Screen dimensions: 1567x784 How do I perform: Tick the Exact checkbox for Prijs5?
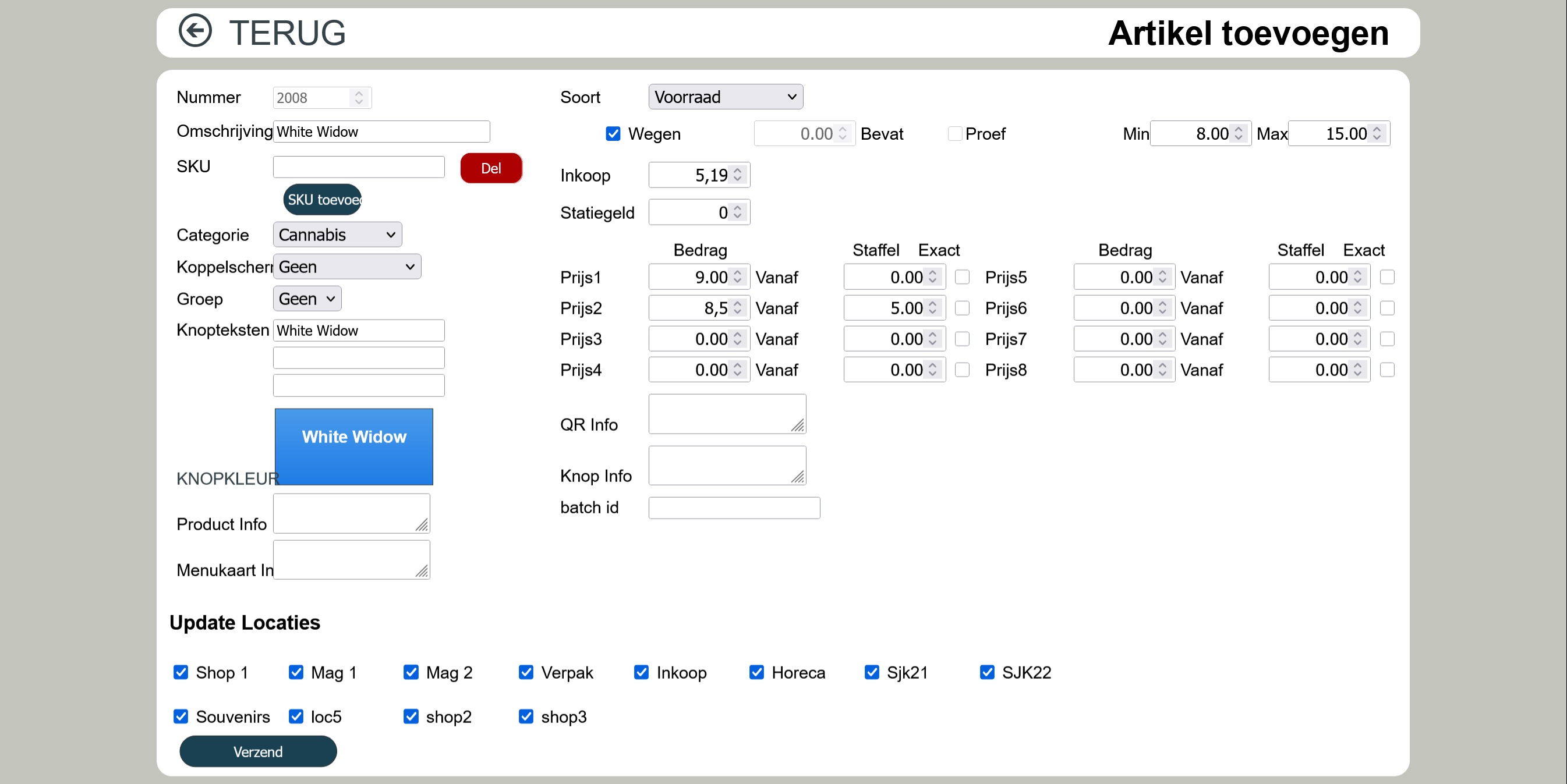point(1387,278)
